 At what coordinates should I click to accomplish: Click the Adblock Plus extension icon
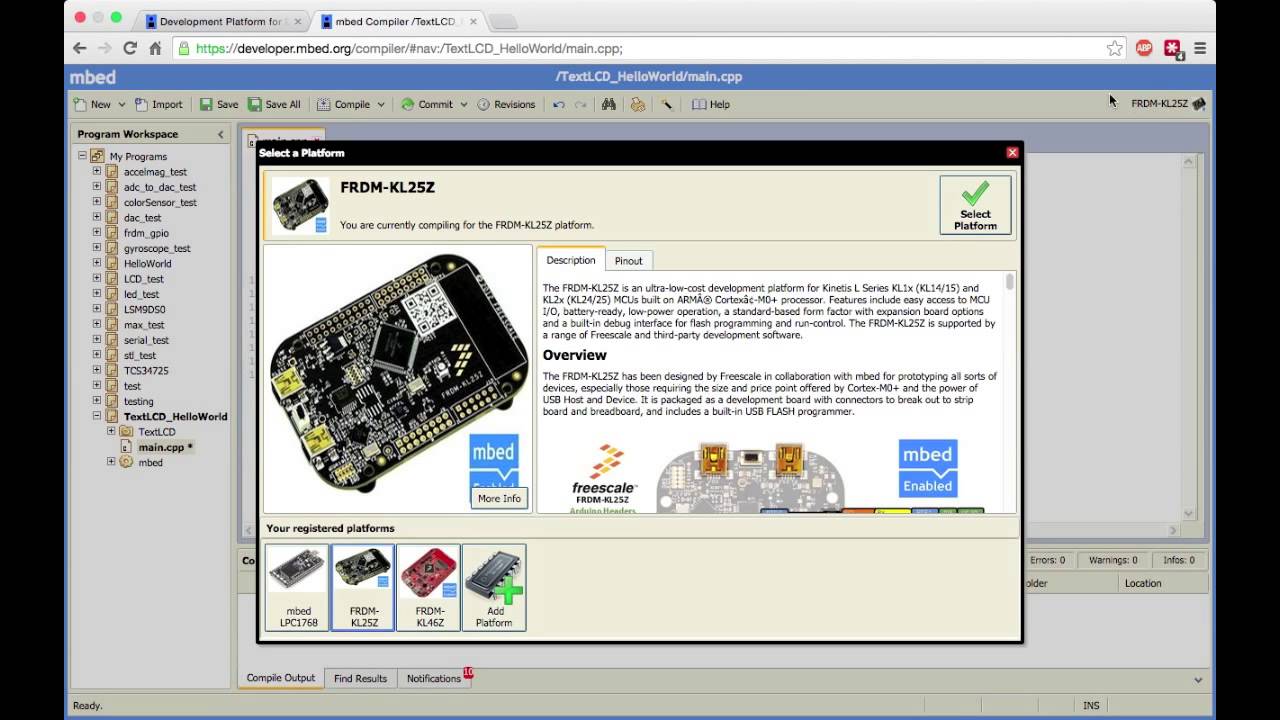(x=1144, y=48)
